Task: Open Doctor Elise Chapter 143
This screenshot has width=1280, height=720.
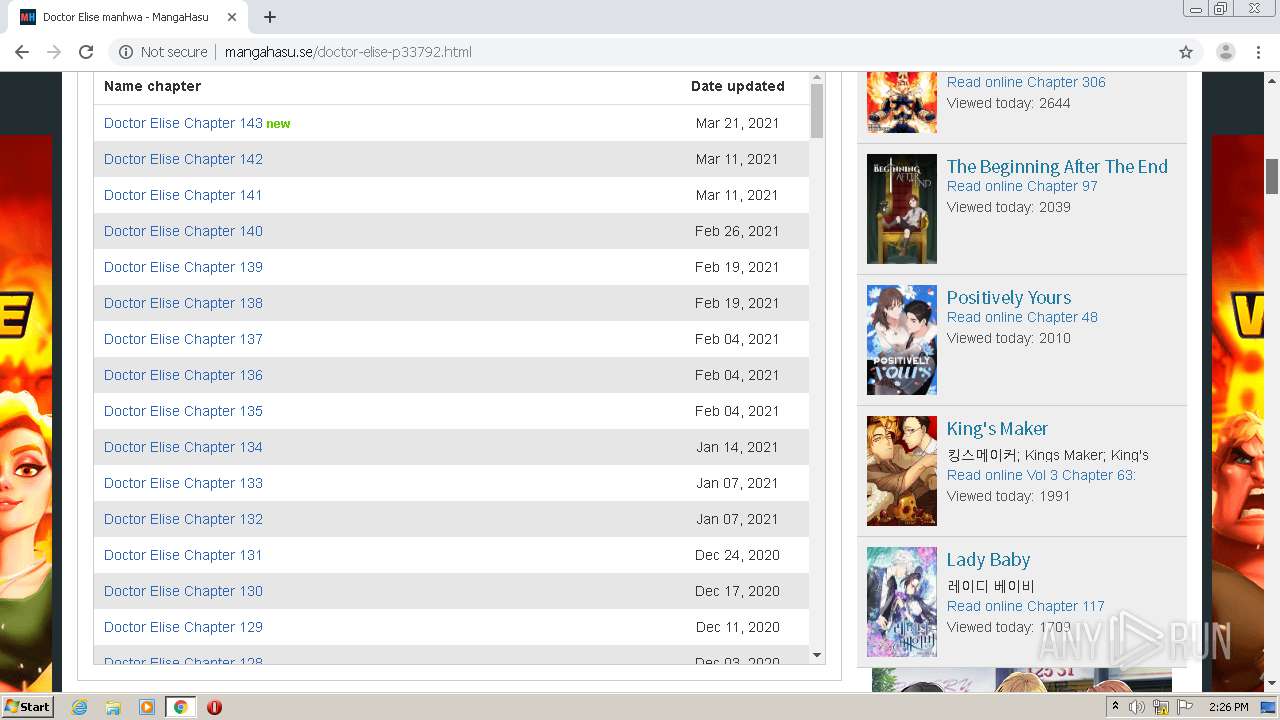Action: (x=183, y=123)
